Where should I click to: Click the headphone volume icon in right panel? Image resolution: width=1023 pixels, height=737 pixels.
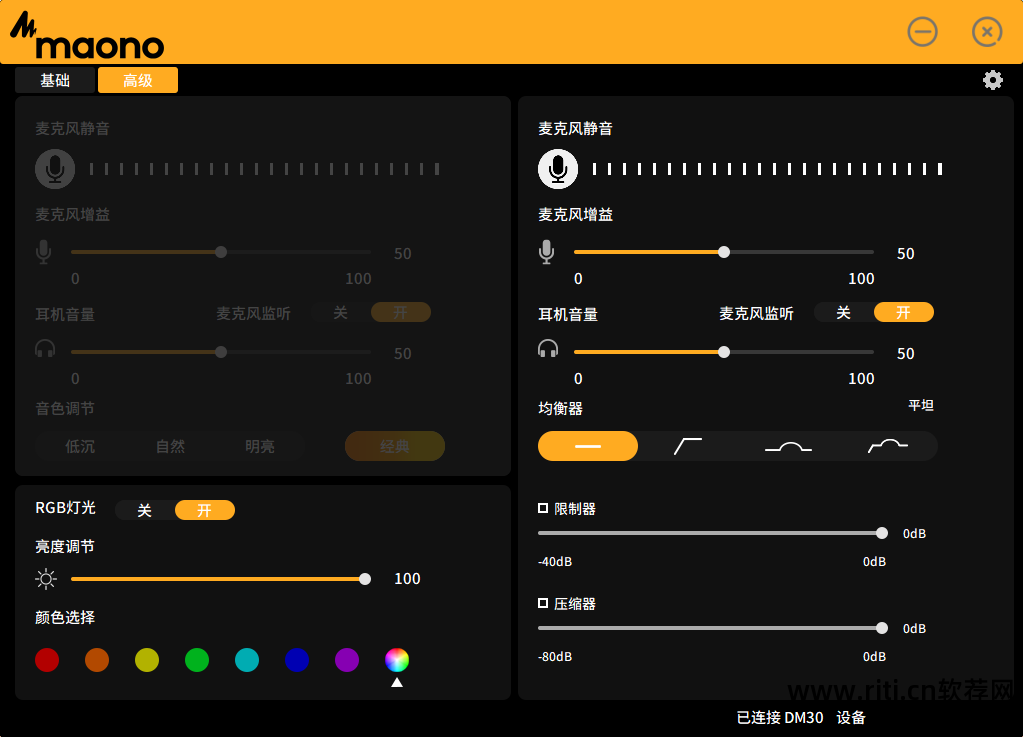point(547,349)
